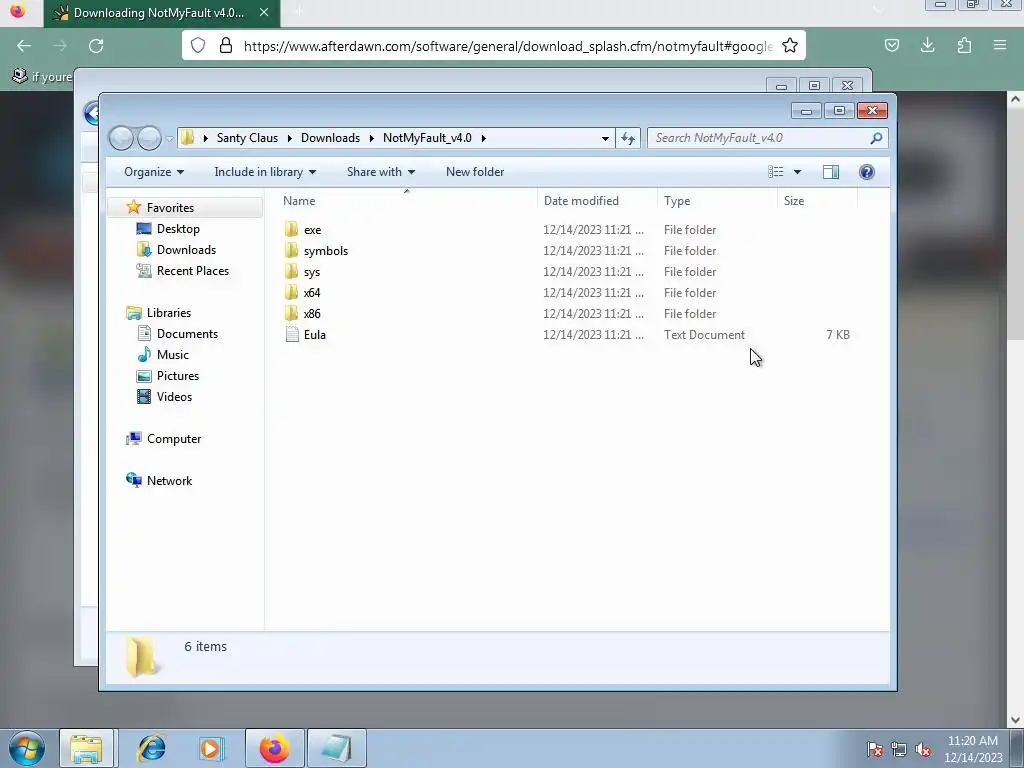Select Computer in navigation pane
This screenshot has height=768, width=1024.
(174, 439)
